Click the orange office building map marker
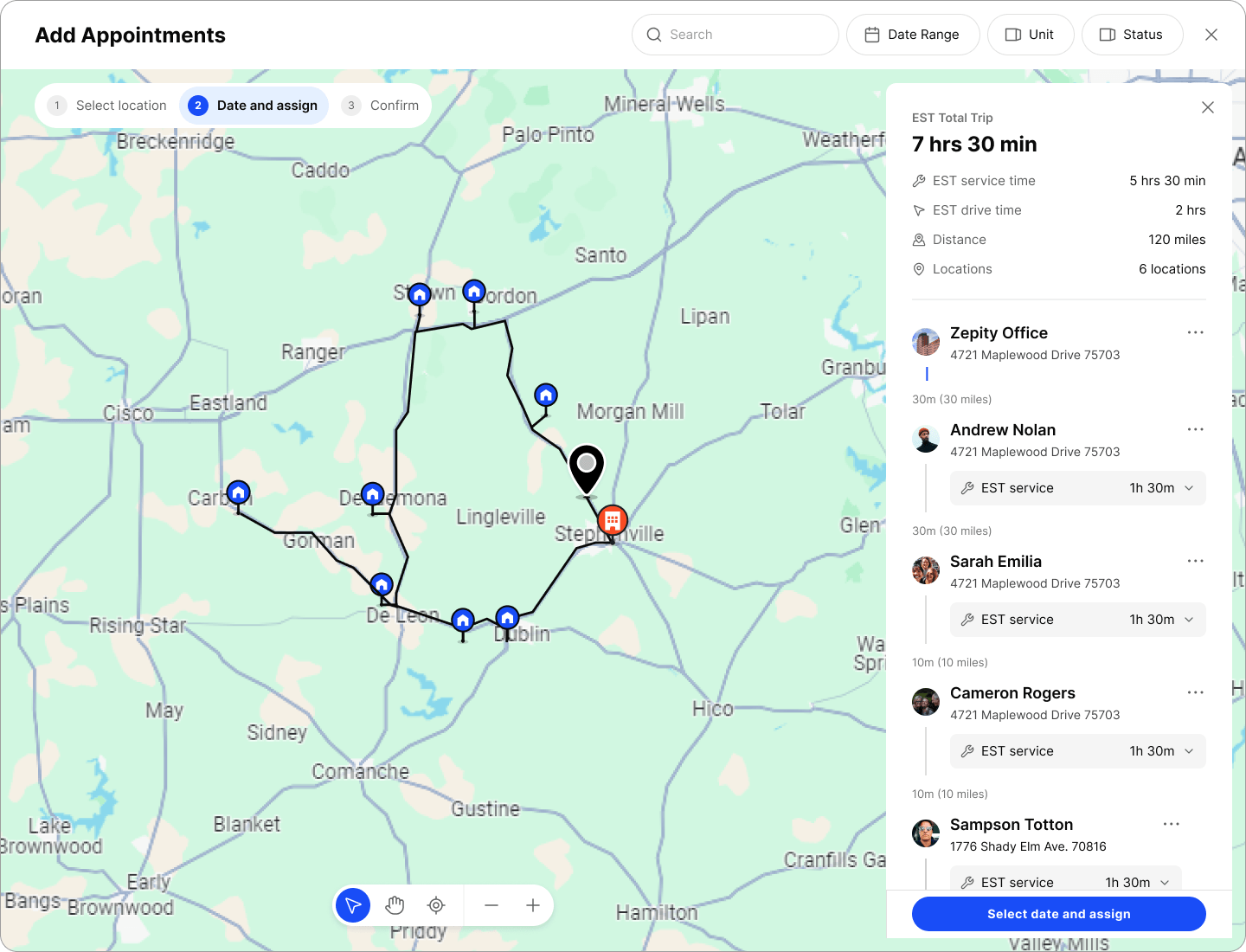 [613, 520]
